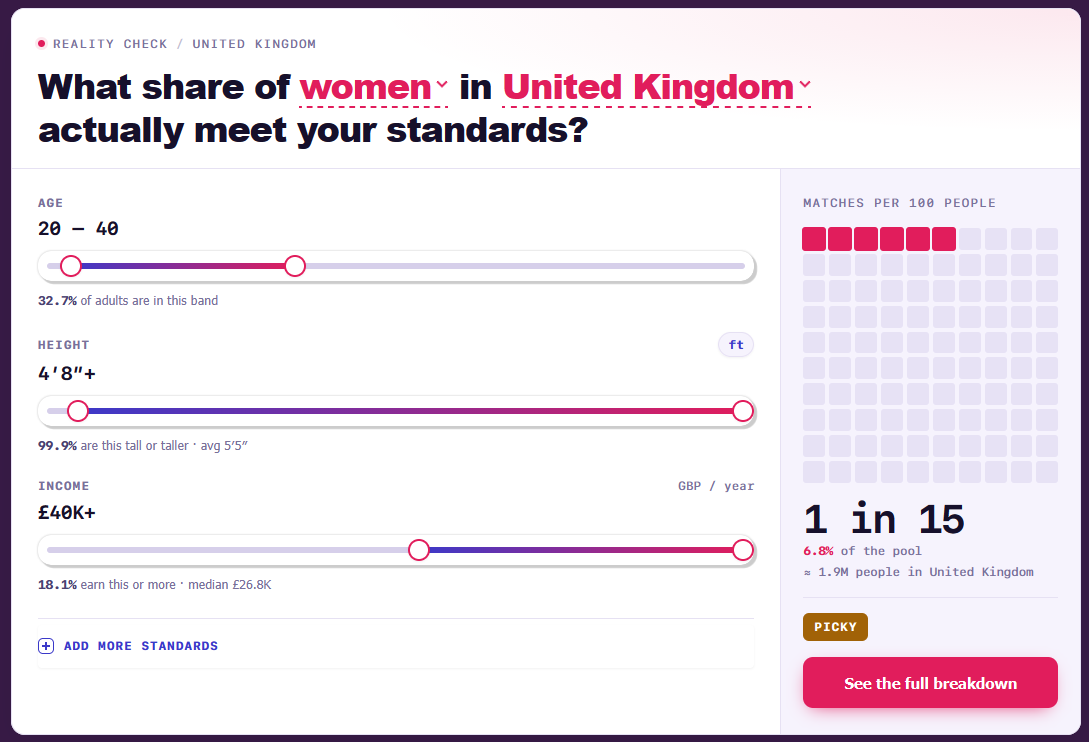The height and width of the screenshot is (742, 1089).
Task: Click the red Reality Check dot
Action: (42, 44)
